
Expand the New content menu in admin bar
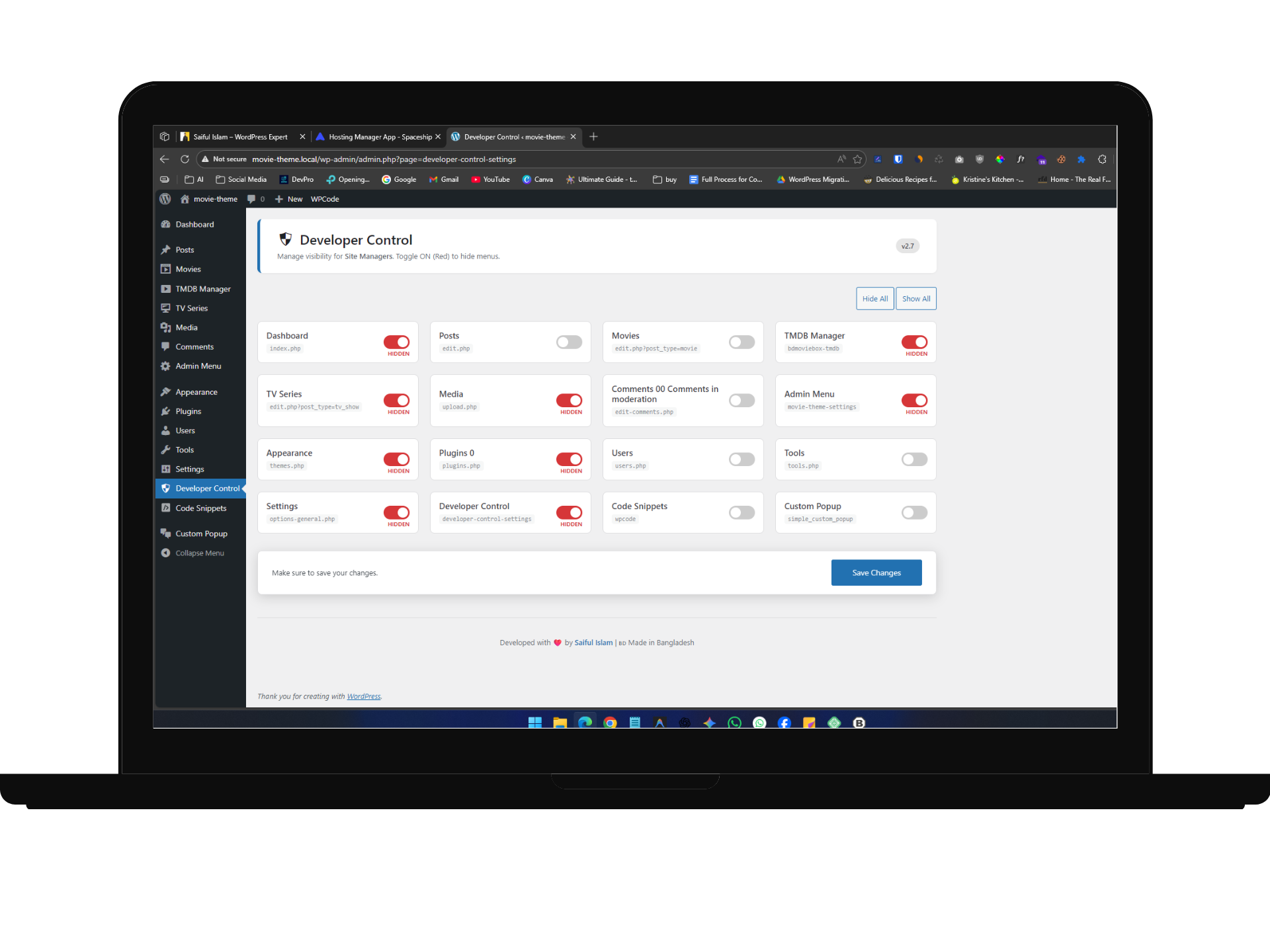[x=289, y=199]
